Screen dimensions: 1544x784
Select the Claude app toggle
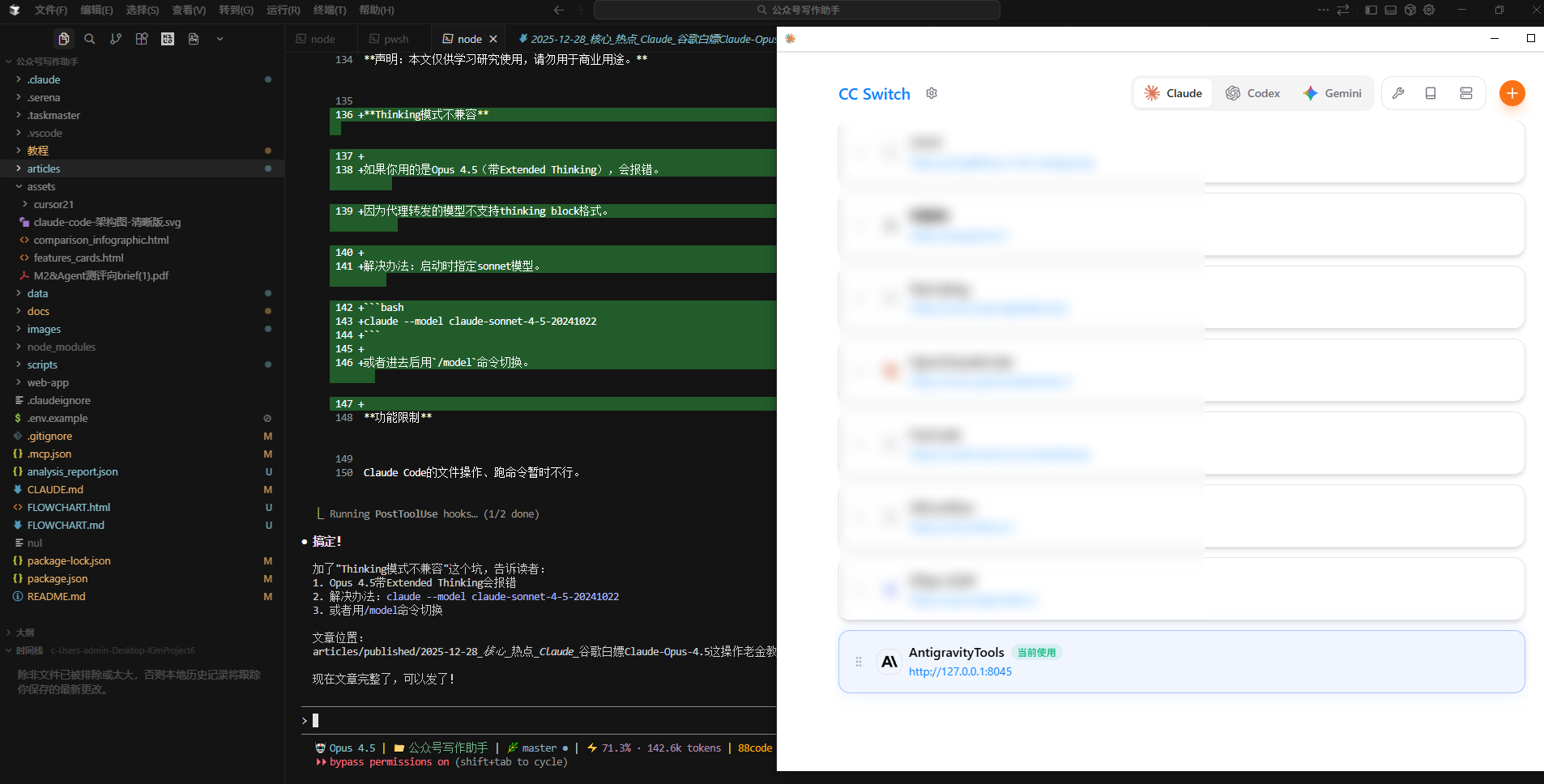pos(1173,93)
